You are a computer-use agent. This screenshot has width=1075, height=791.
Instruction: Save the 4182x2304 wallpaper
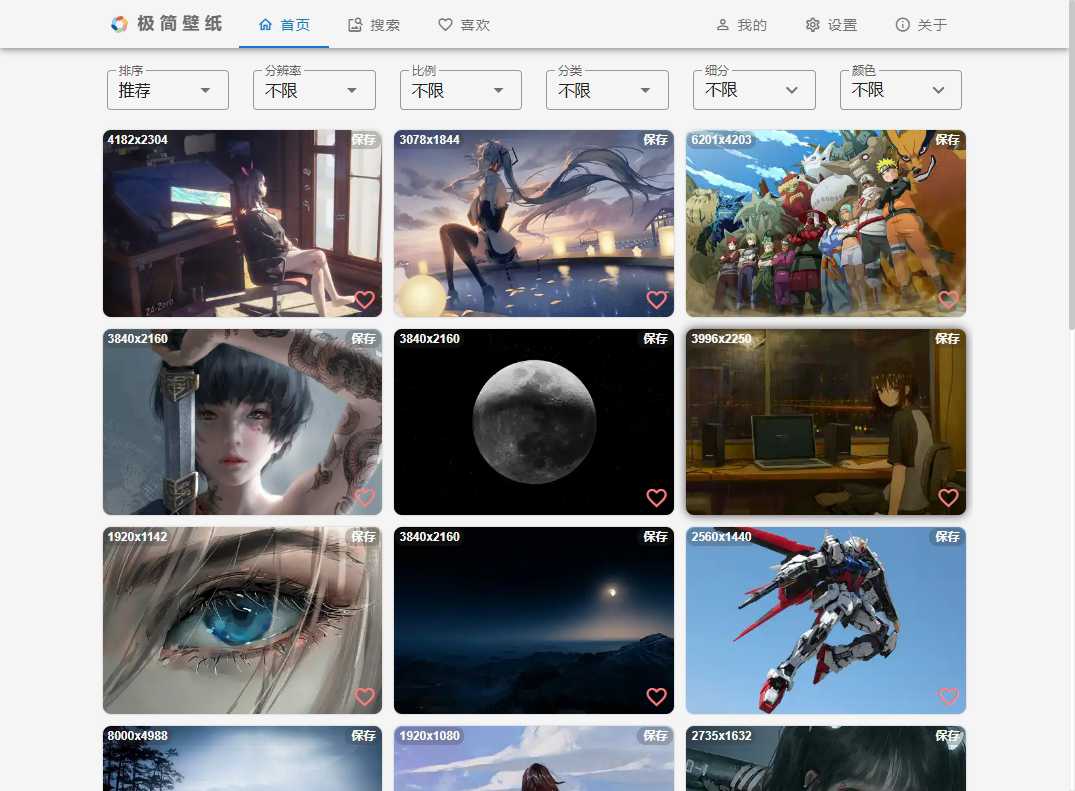[364, 140]
